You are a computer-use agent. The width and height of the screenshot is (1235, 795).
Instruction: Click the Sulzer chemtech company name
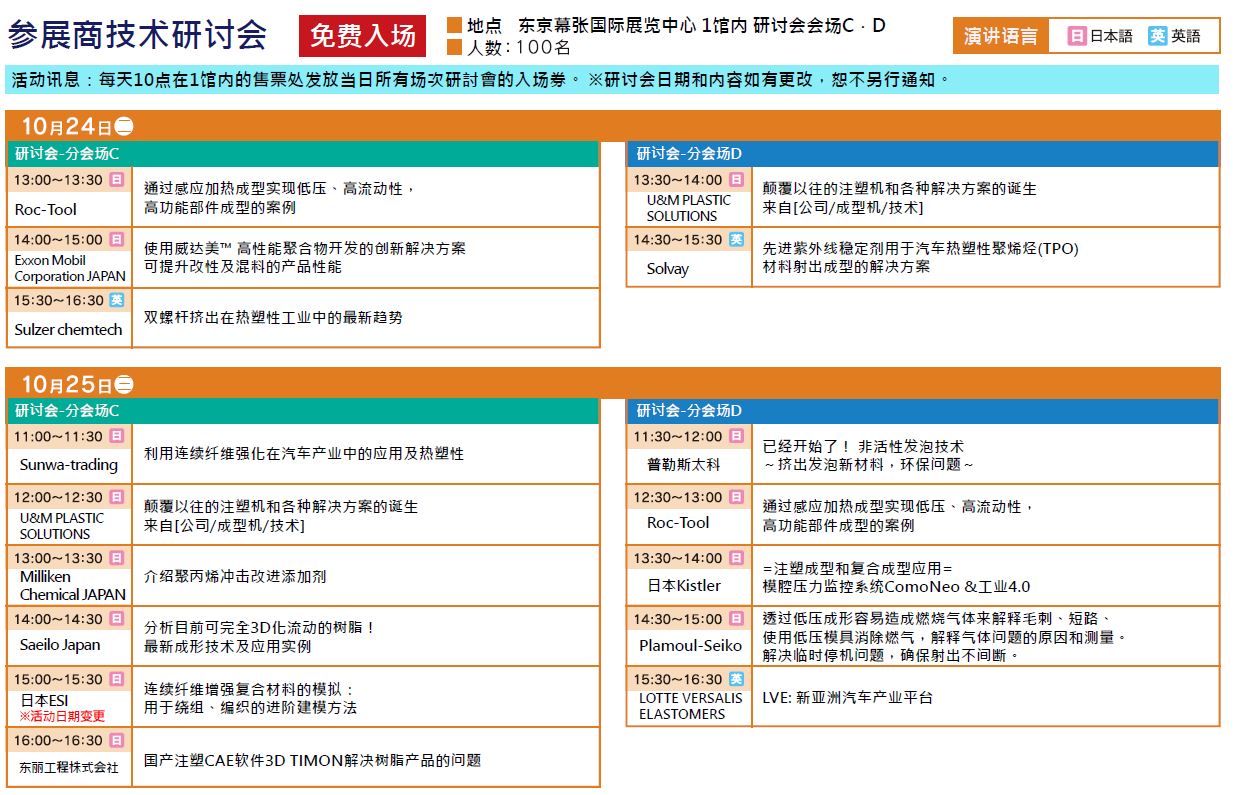tap(68, 329)
